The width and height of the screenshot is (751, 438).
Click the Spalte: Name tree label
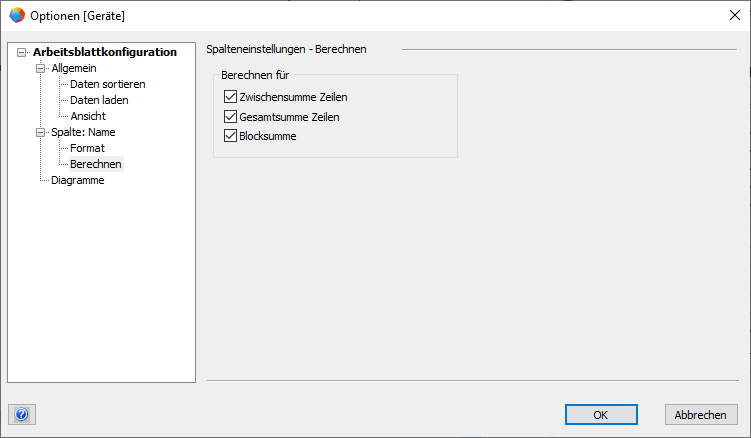(84, 132)
